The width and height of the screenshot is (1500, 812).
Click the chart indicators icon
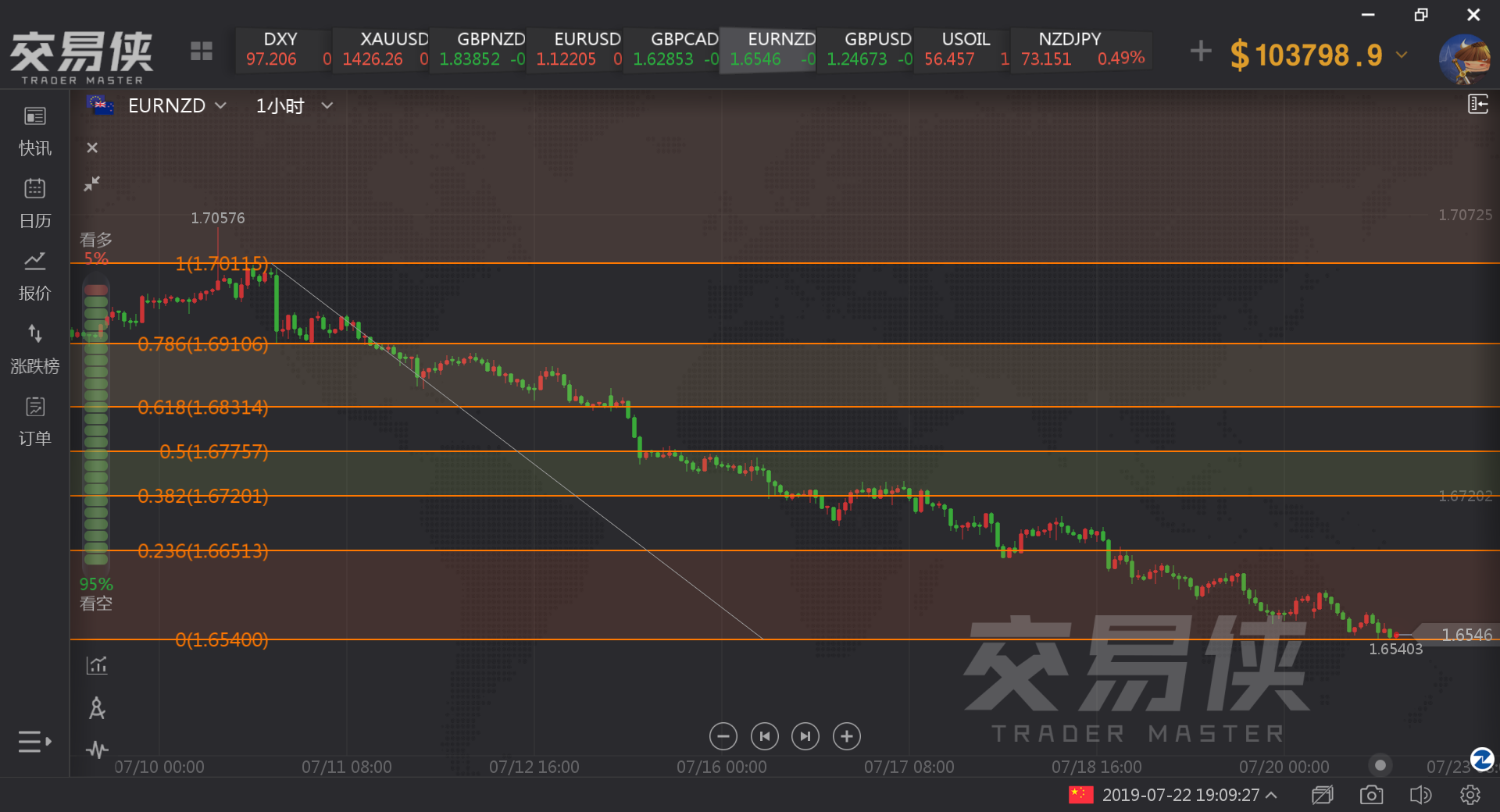pos(97,665)
